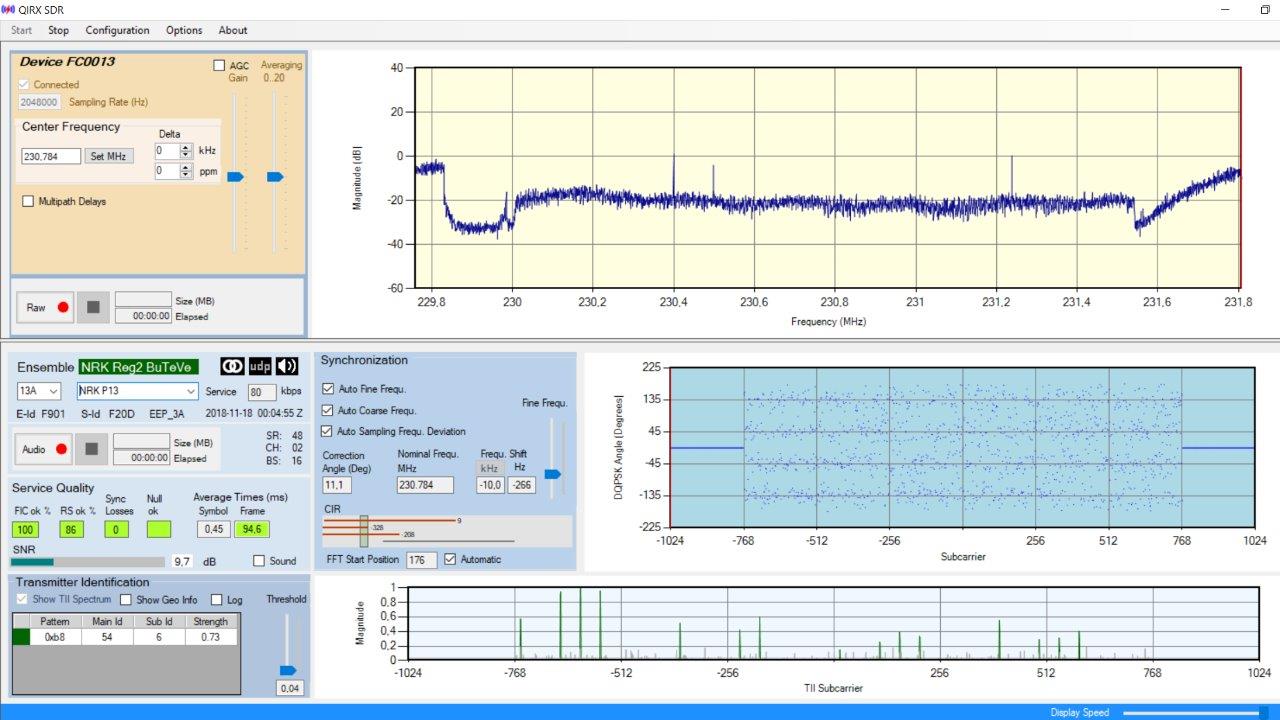Enable Multipath Delays checkbox
This screenshot has width=1280, height=720.
coord(28,201)
